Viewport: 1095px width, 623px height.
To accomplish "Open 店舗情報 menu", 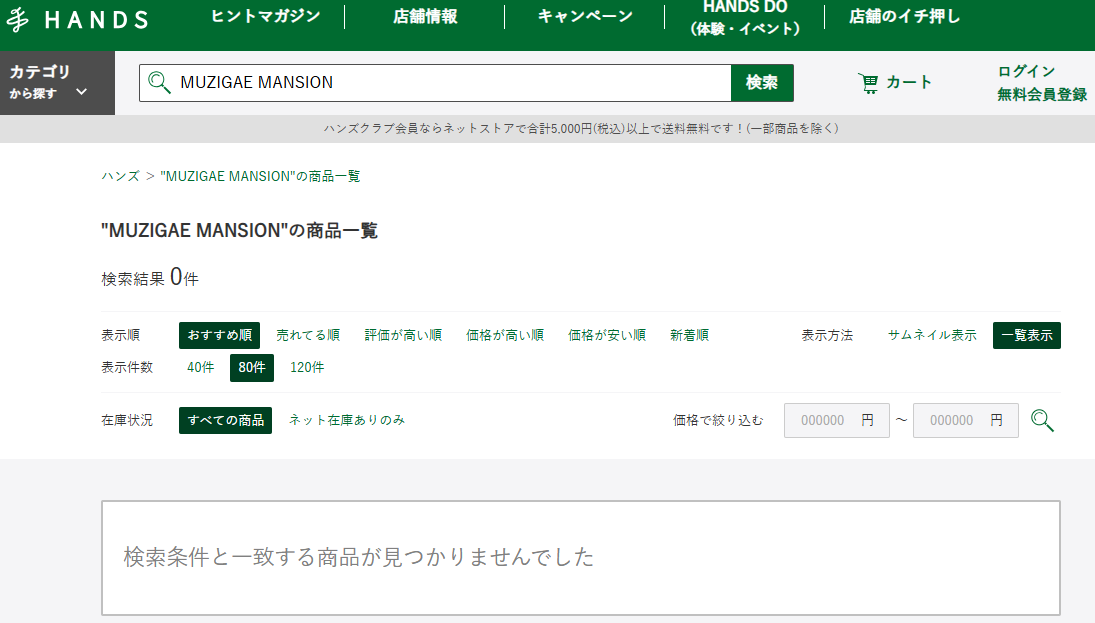I will [425, 16].
